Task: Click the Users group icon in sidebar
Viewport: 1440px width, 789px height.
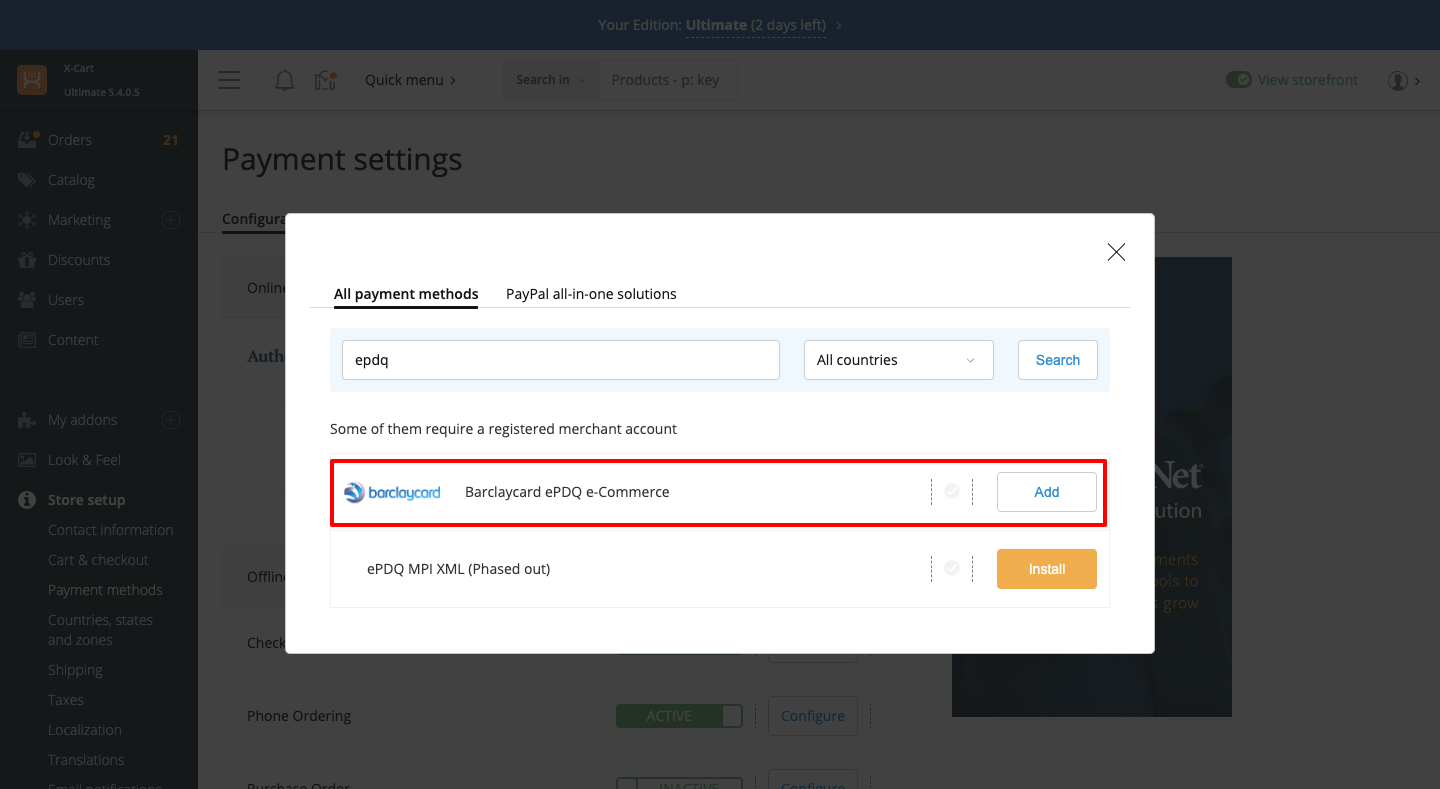Action: [28, 300]
